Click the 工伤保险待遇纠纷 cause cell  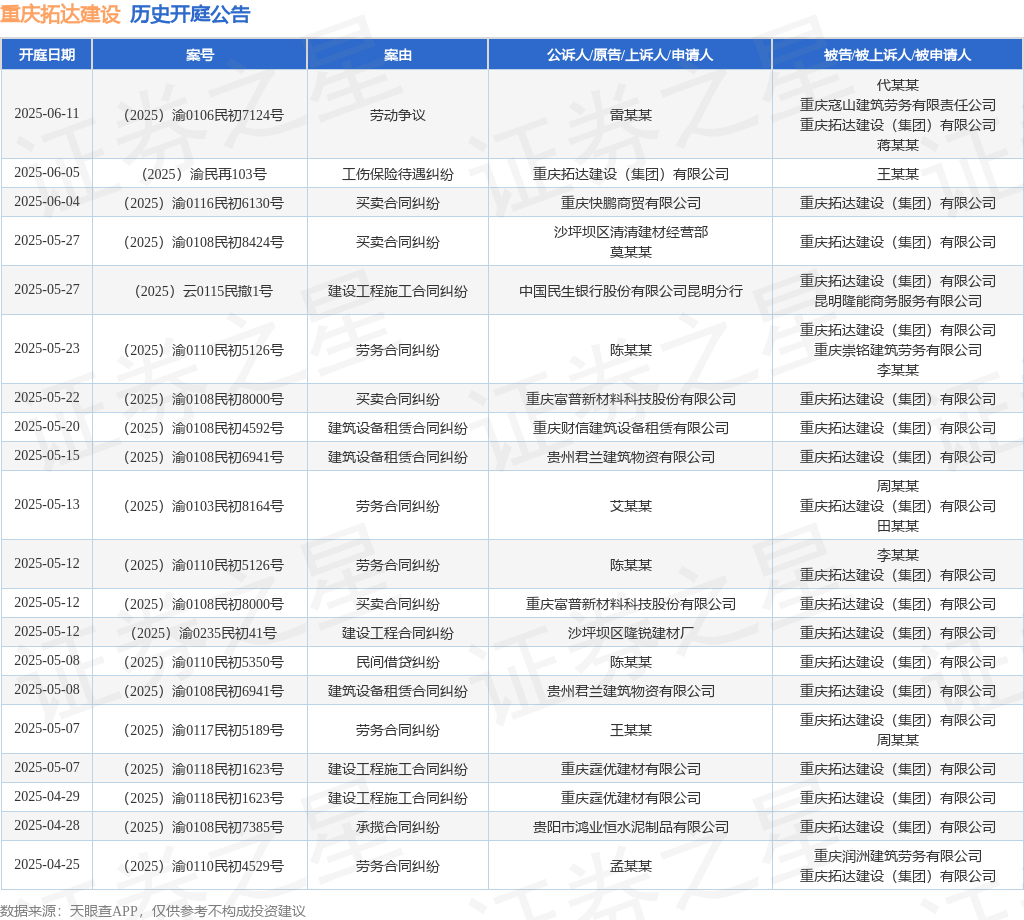tap(398, 174)
